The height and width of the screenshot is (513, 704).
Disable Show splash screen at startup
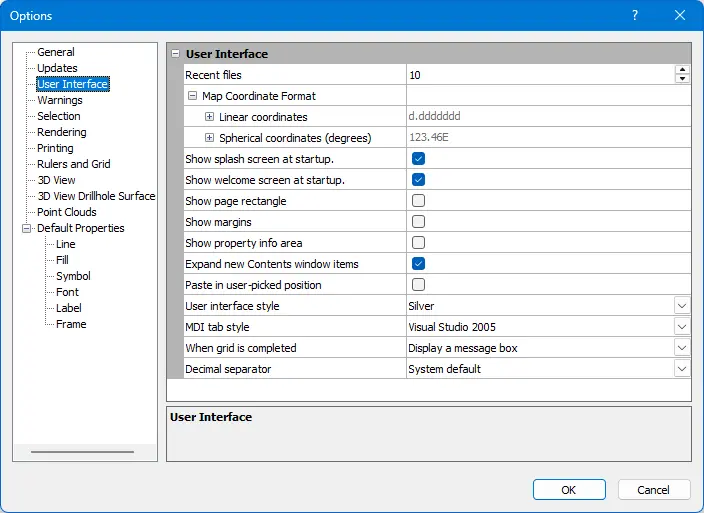click(x=418, y=158)
